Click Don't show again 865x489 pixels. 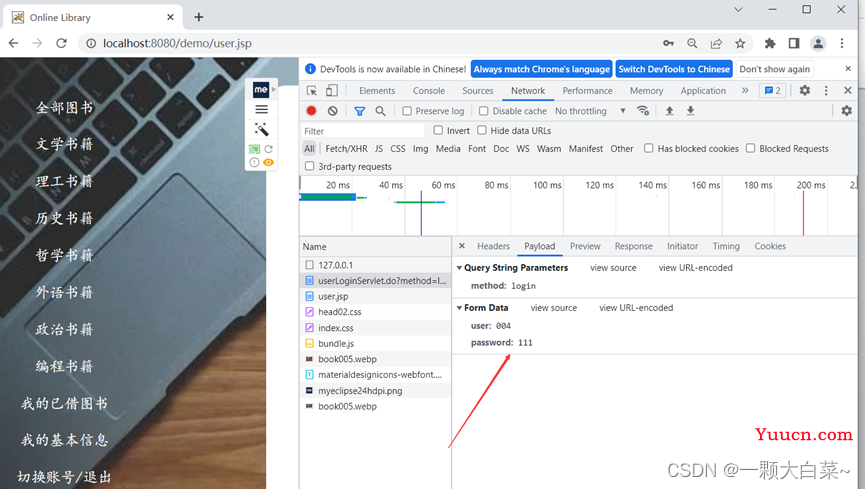point(775,69)
